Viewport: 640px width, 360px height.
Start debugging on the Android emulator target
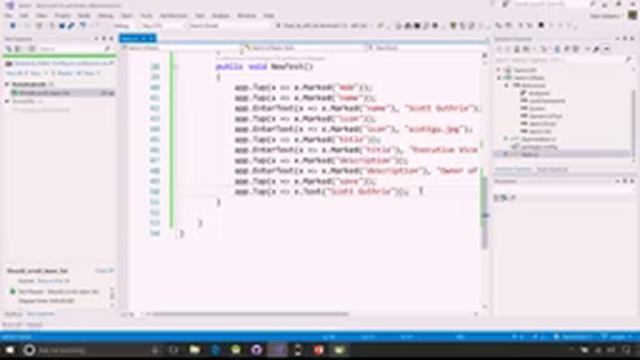[x=322, y=26]
